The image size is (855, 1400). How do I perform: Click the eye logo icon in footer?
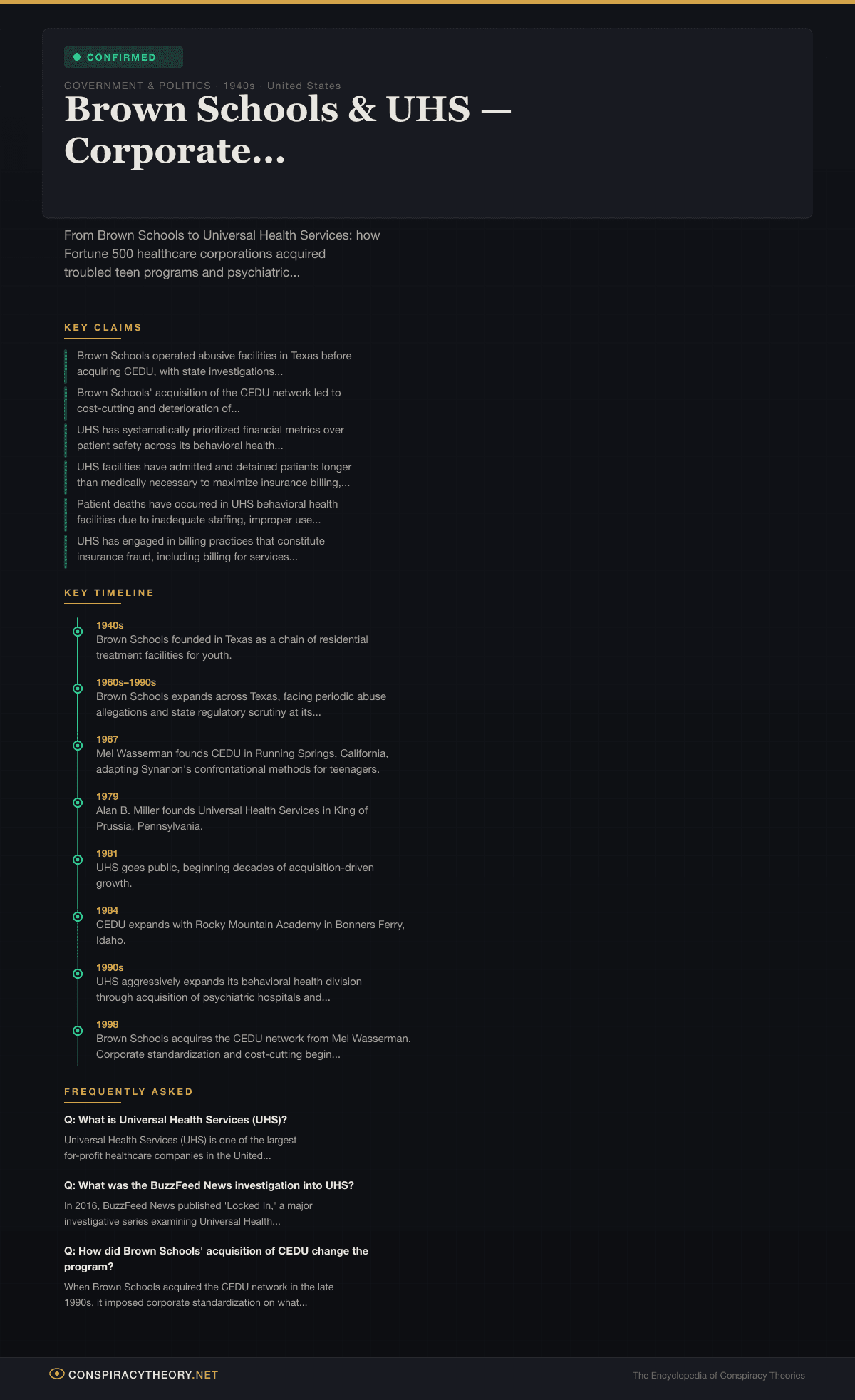tap(56, 1374)
